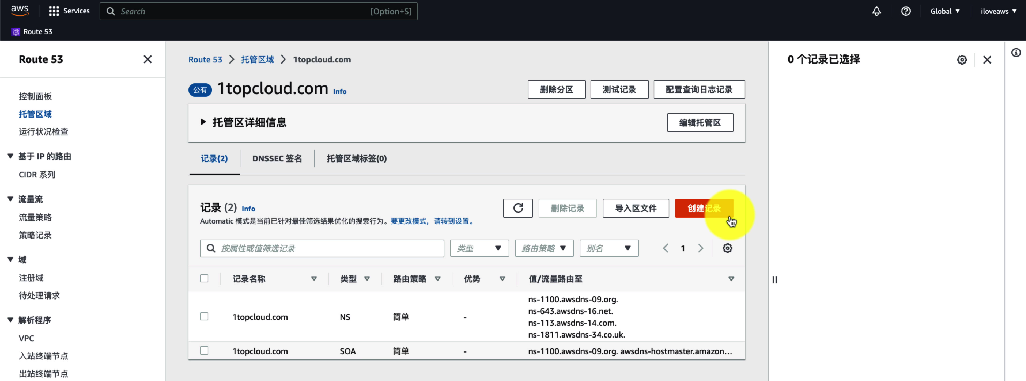Screen dimensions: 1026x381
Task: Go to the previous records page
Action: pyautogui.click(x=665, y=248)
